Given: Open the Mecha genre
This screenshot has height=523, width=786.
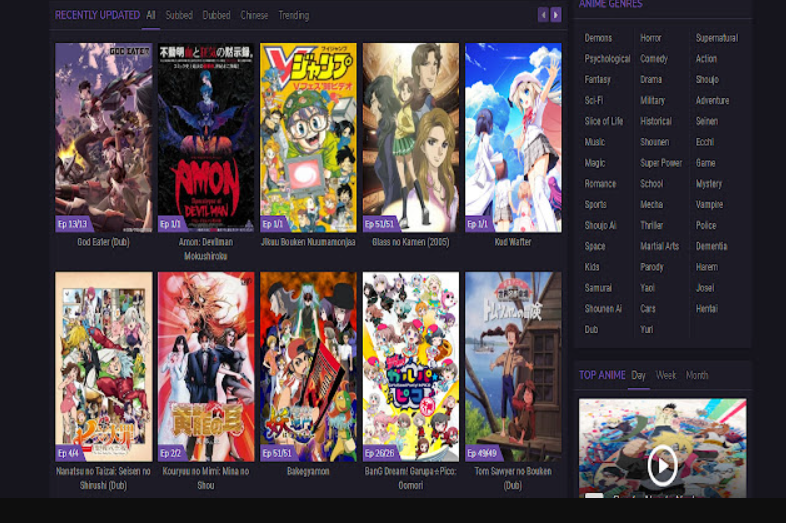Looking at the screenshot, I should tap(651, 205).
